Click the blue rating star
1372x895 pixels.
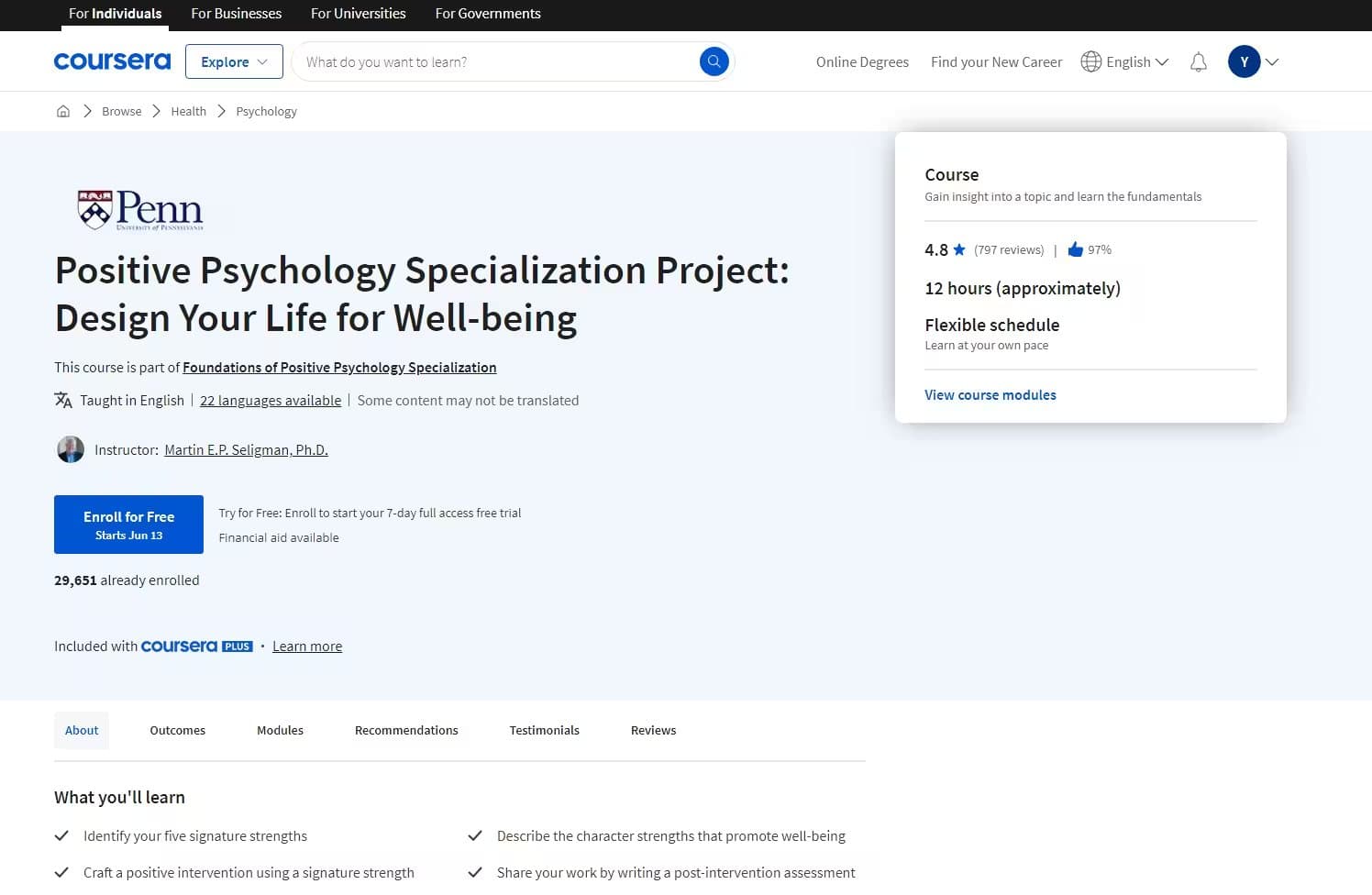(x=959, y=249)
